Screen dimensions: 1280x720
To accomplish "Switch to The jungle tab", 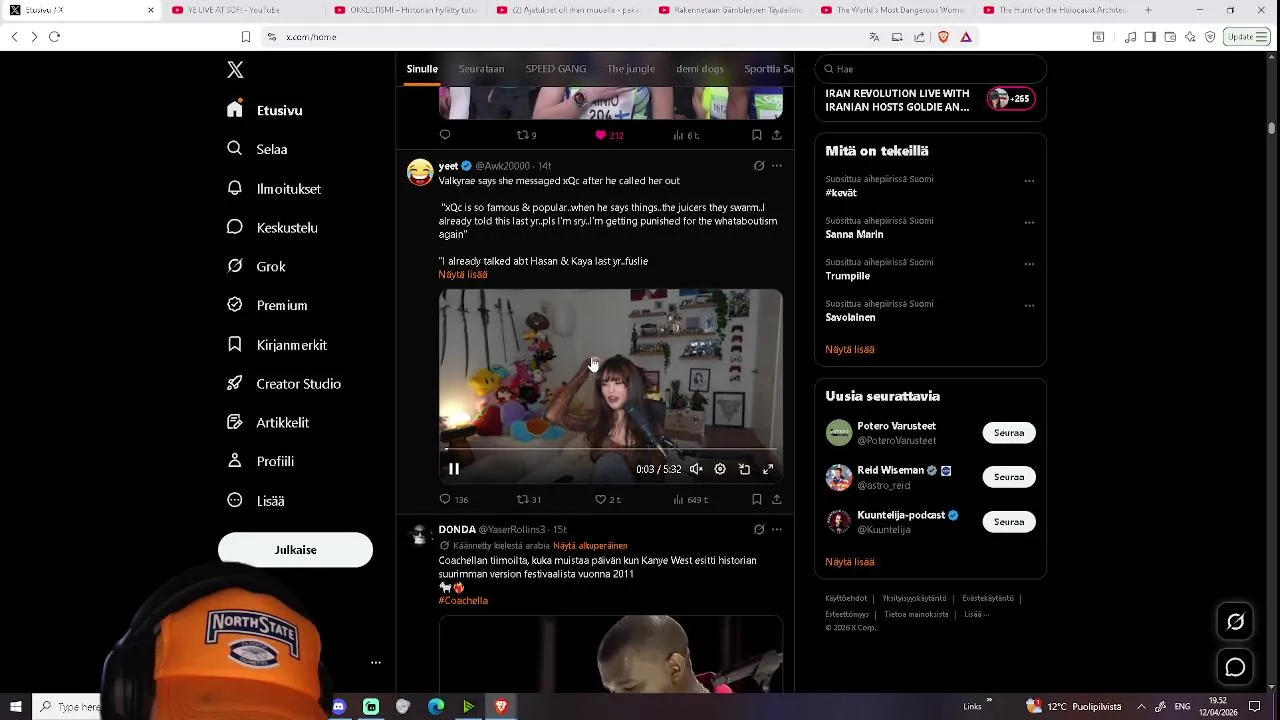I will pos(631,69).
